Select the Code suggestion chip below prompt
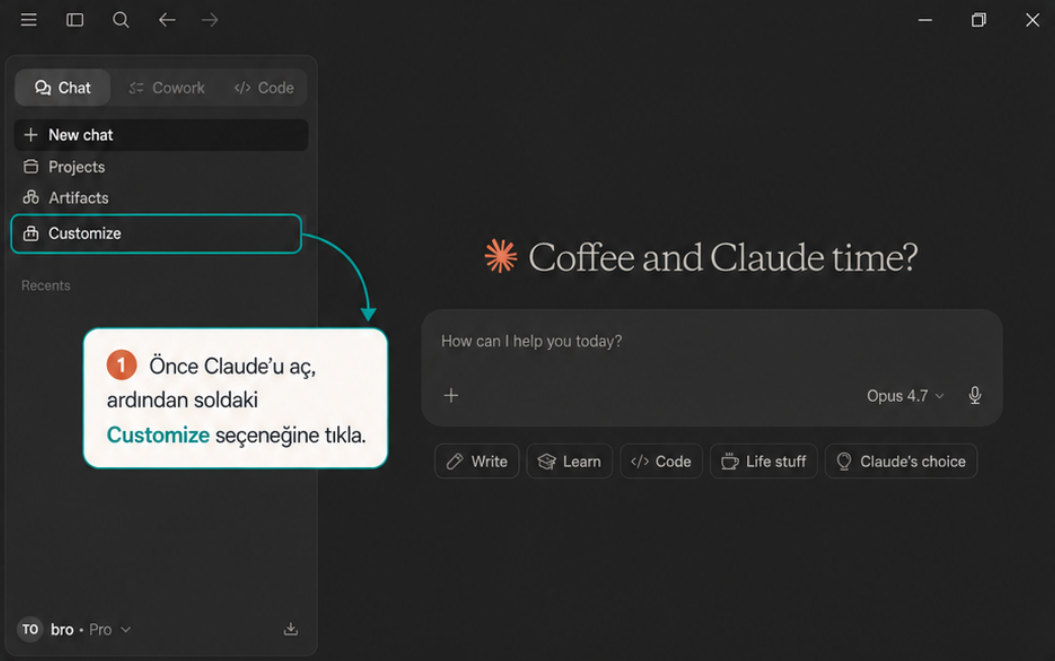The height and width of the screenshot is (661, 1055). [661, 461]
